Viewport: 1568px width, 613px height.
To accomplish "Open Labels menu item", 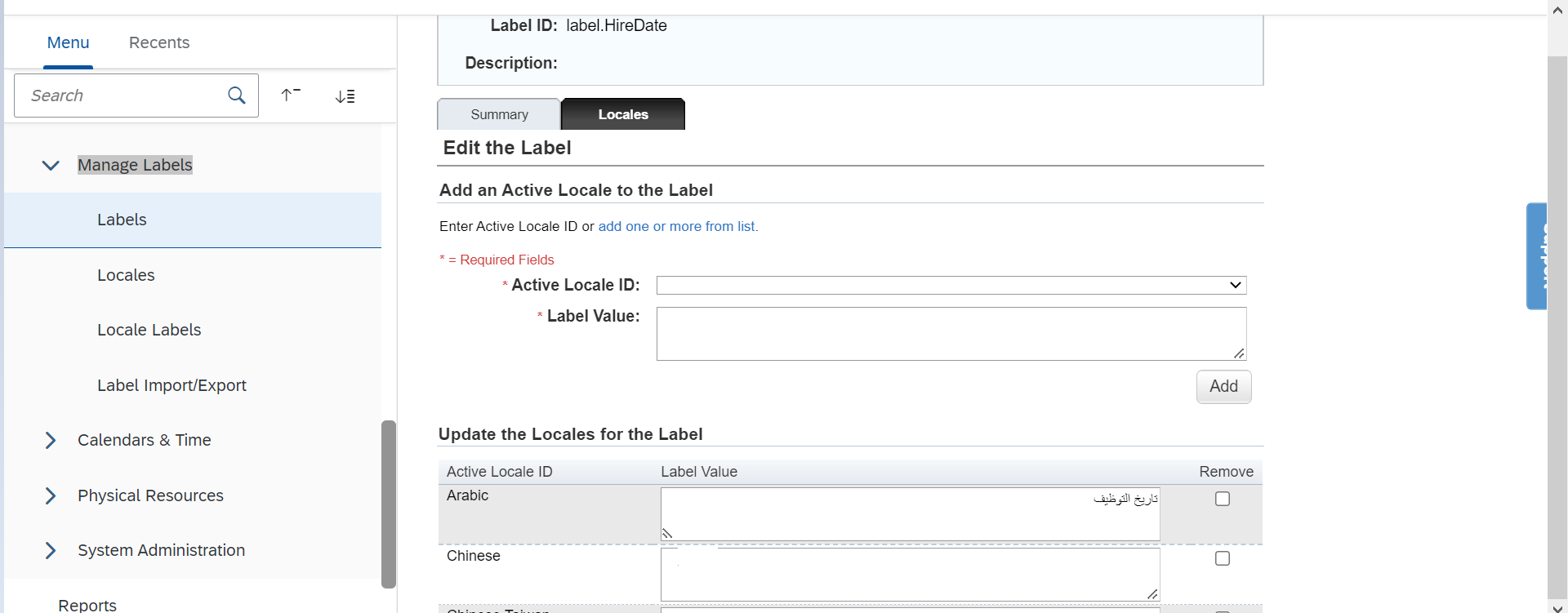I will (193, 220).
